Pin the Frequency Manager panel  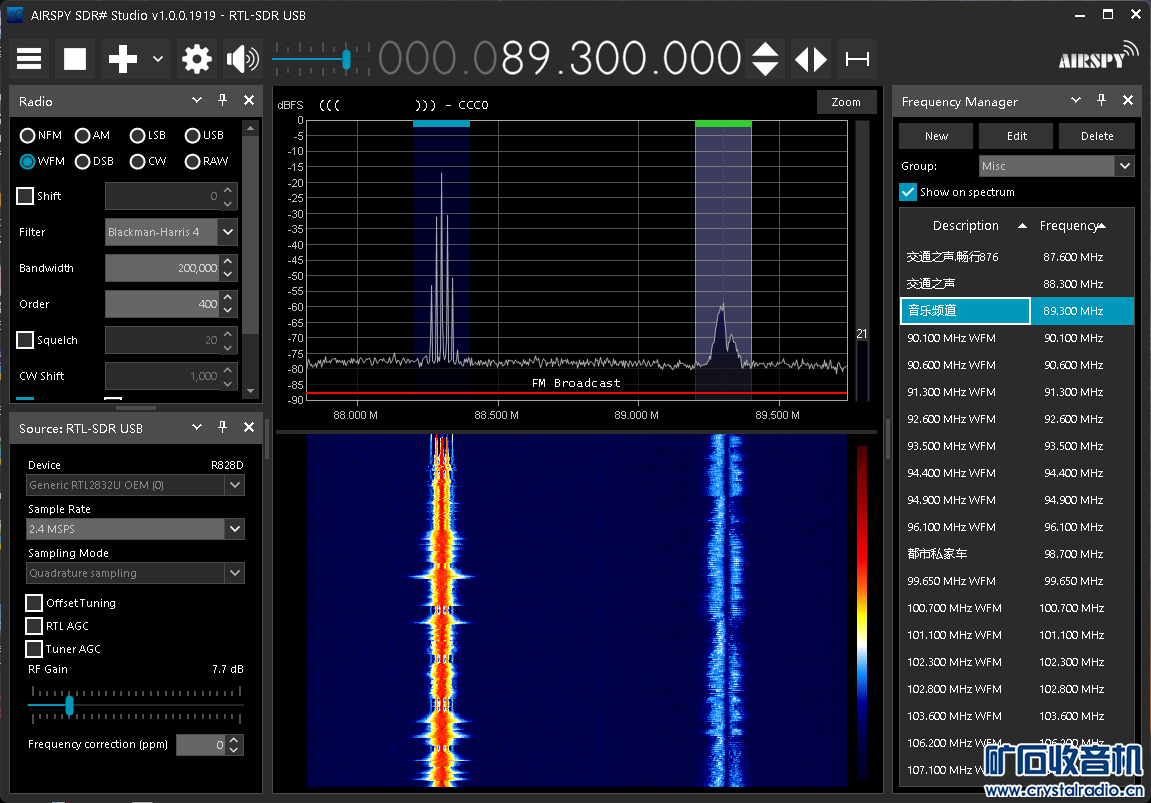pos(1102,101)
